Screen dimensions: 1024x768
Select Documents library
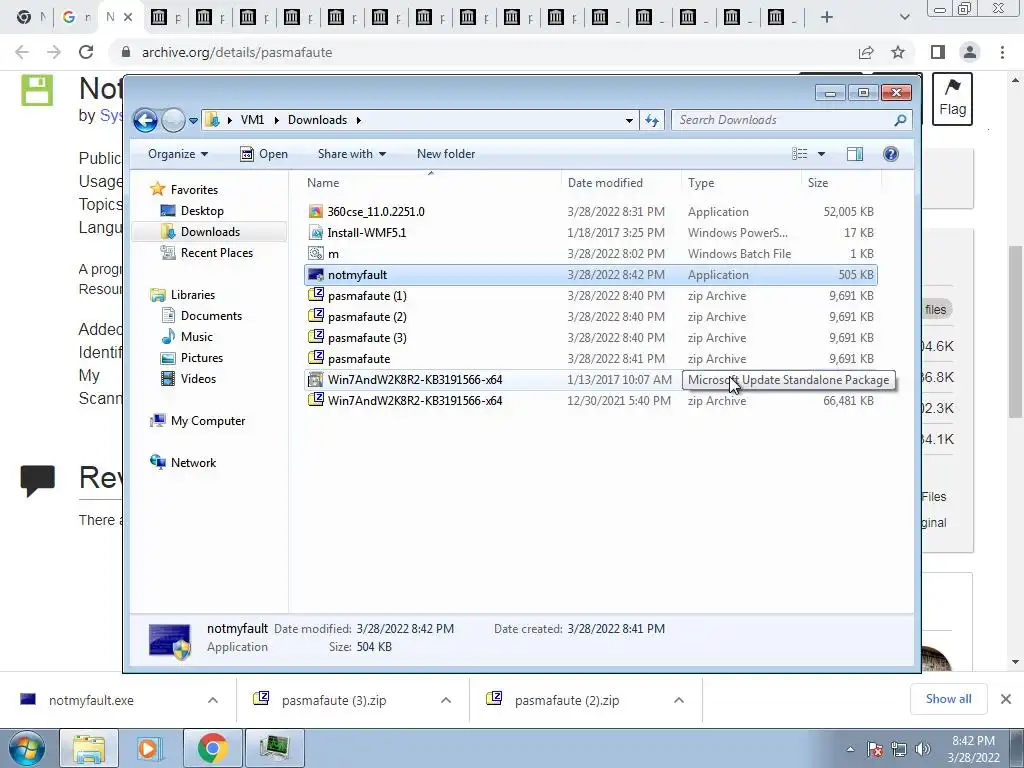pos(211,316)
